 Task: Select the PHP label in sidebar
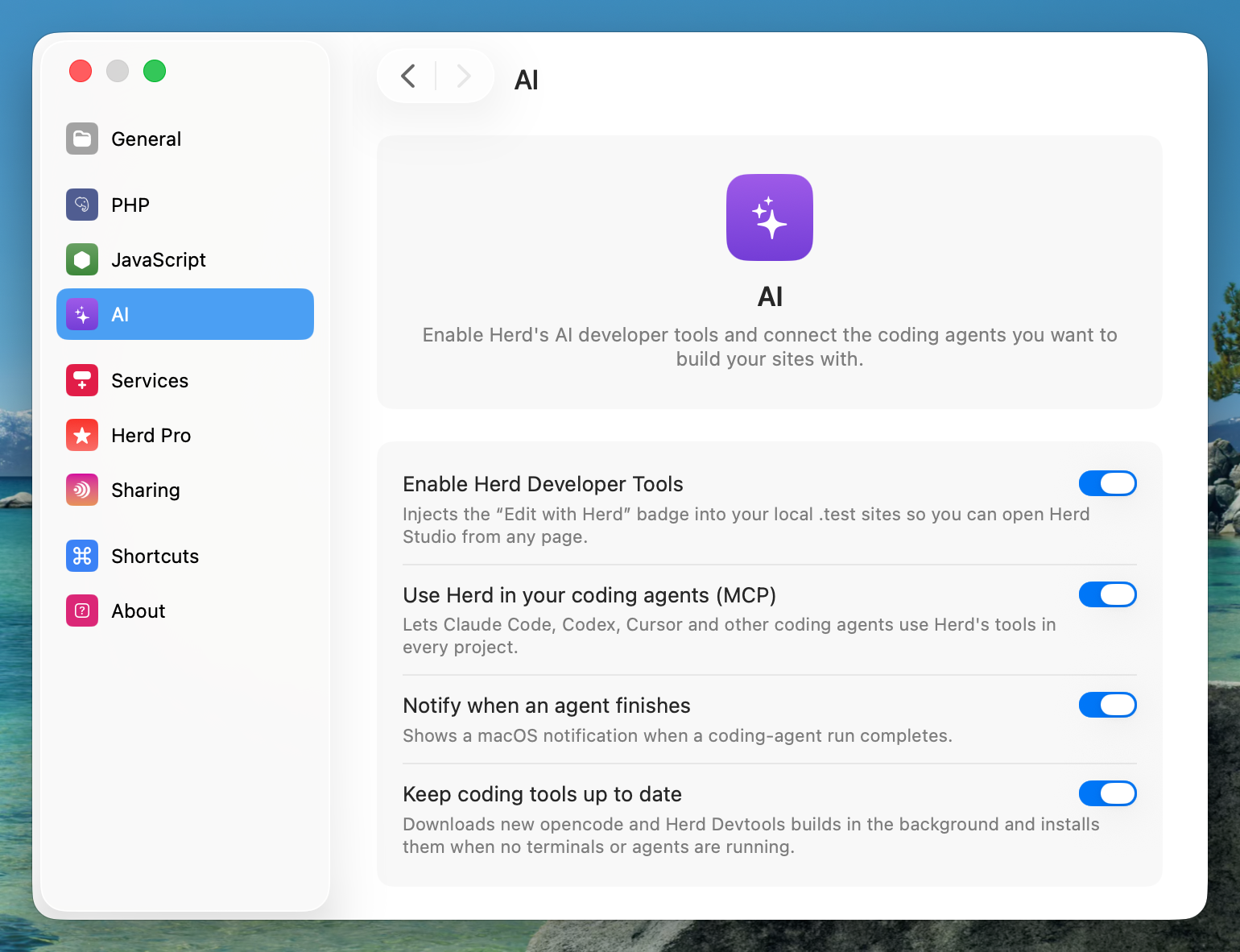(130, 205)
